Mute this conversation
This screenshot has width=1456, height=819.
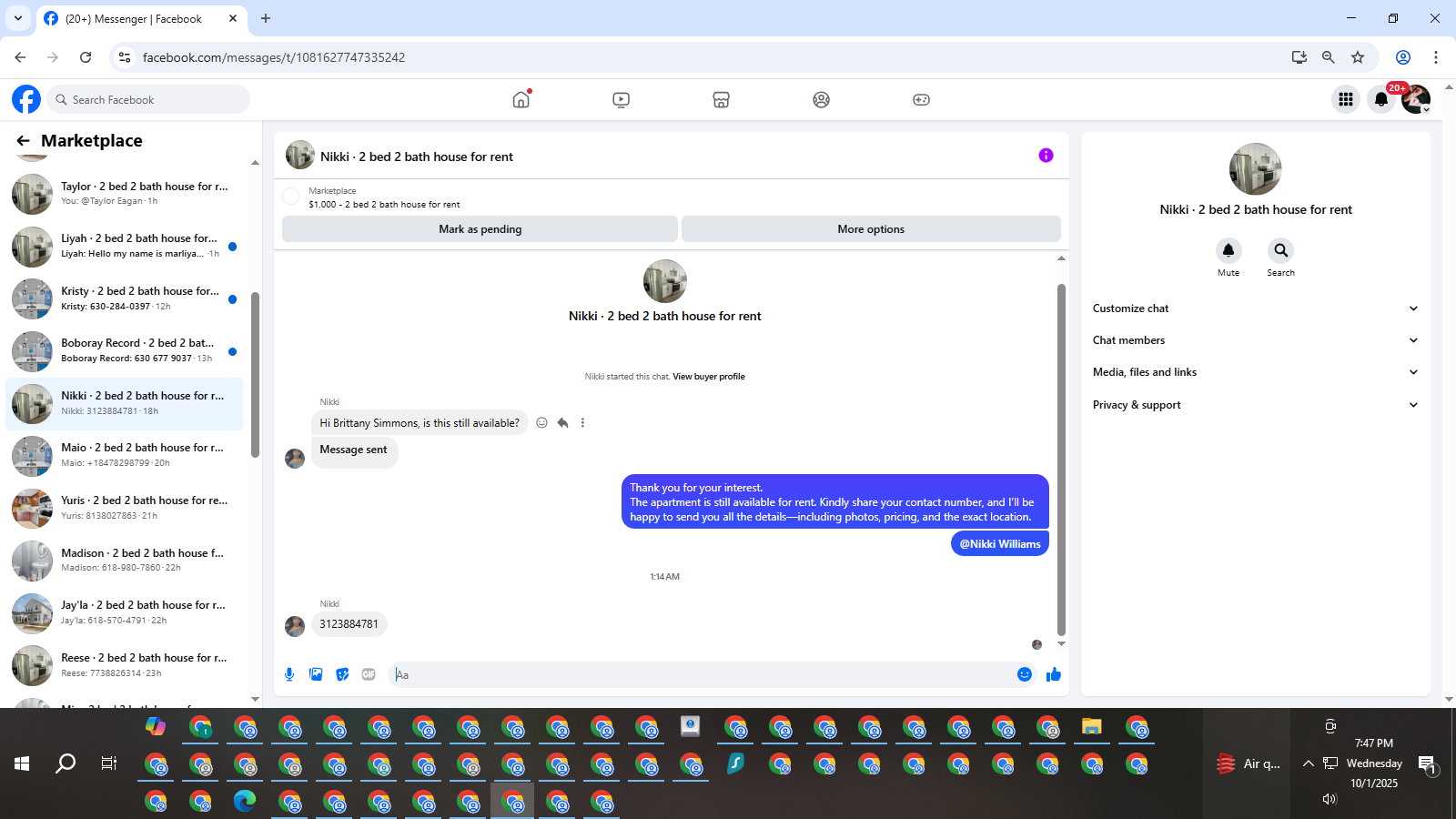click(1228, 250)
